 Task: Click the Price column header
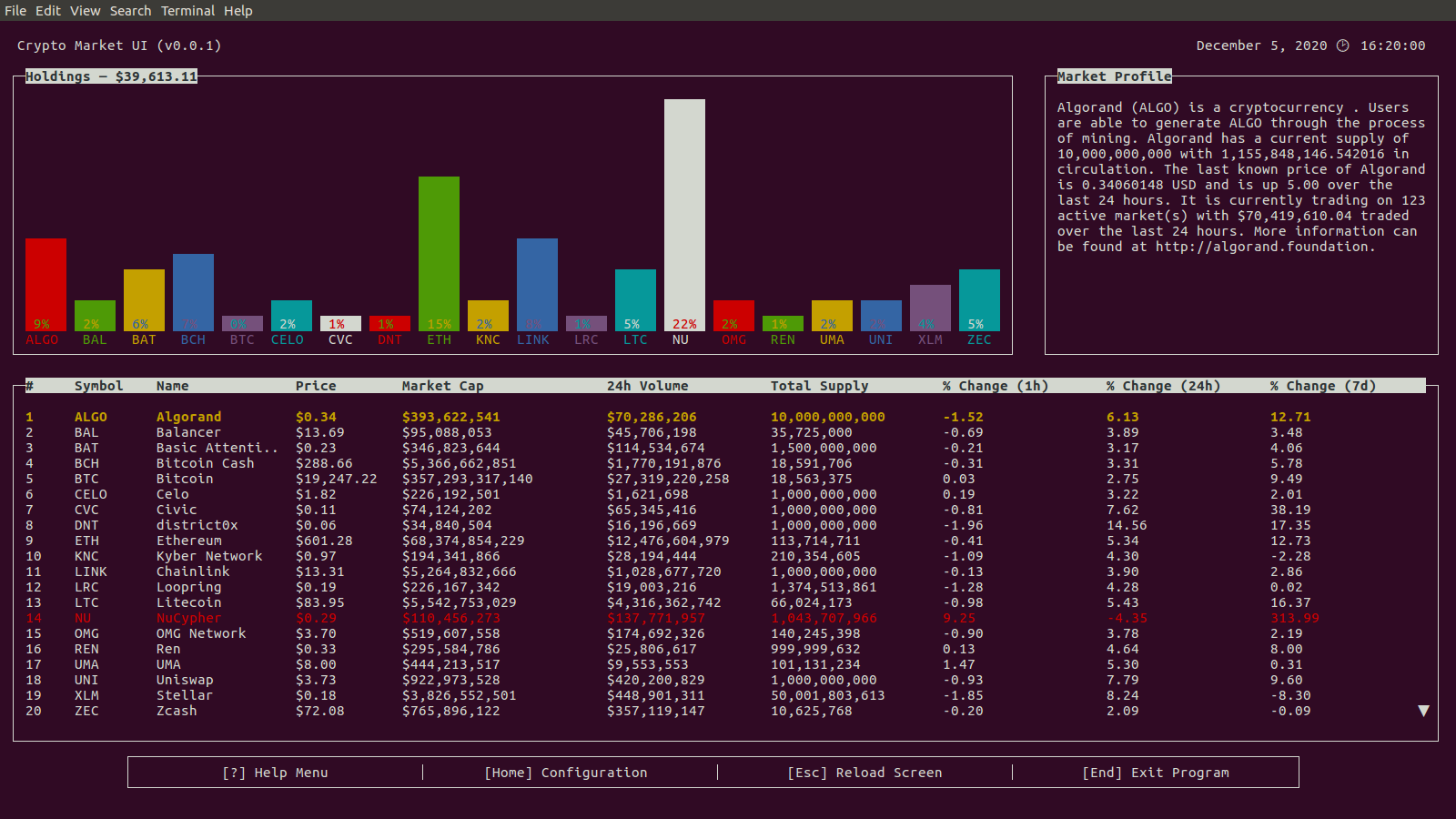click(316, 386)
